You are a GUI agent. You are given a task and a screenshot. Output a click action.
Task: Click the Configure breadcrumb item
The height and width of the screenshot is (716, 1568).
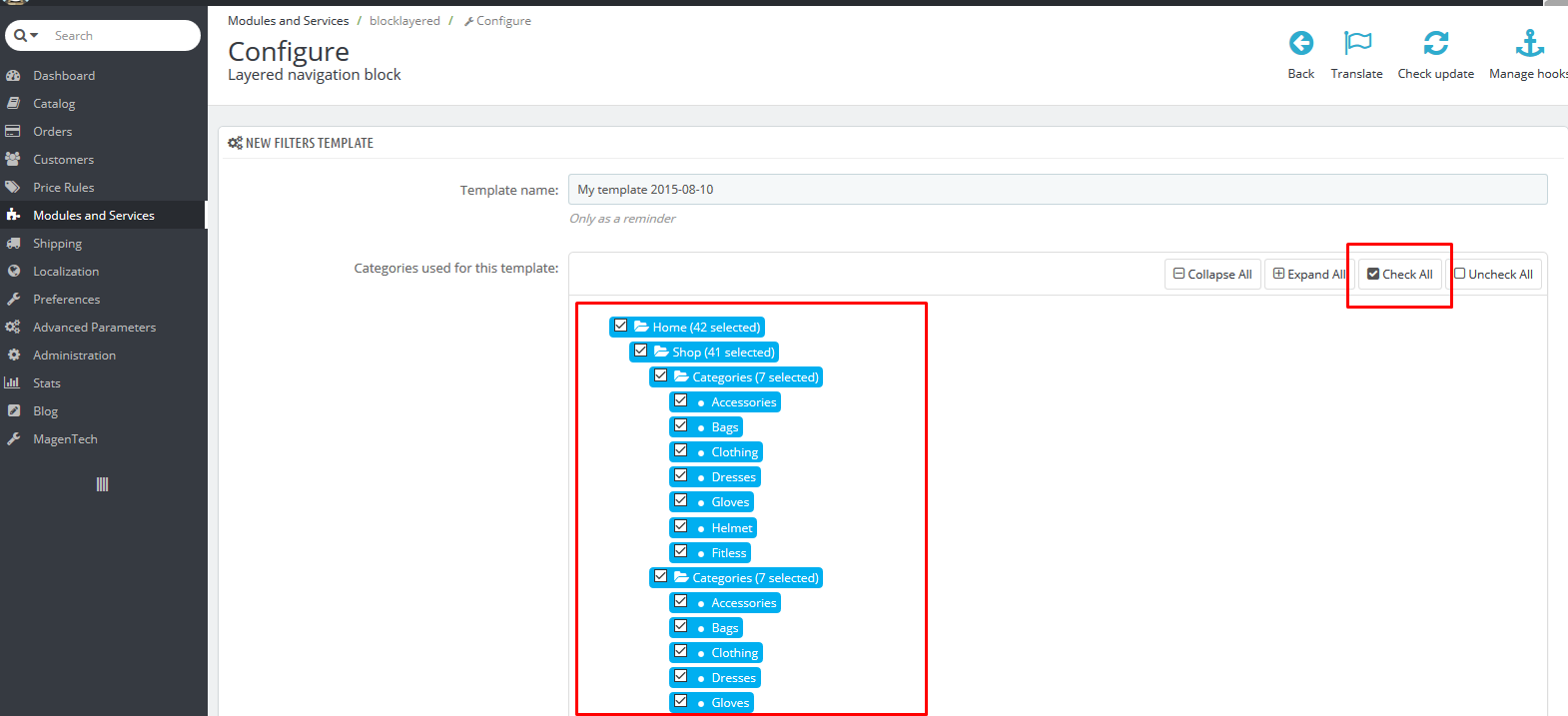coord(497,21)
